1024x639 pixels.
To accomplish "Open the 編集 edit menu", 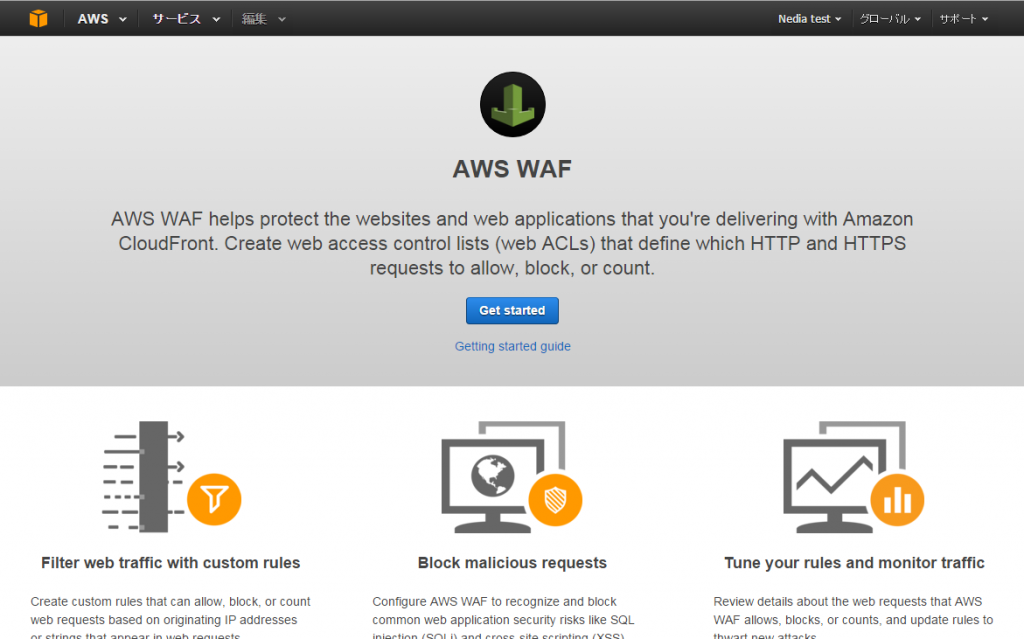I will tap(264, 19).
